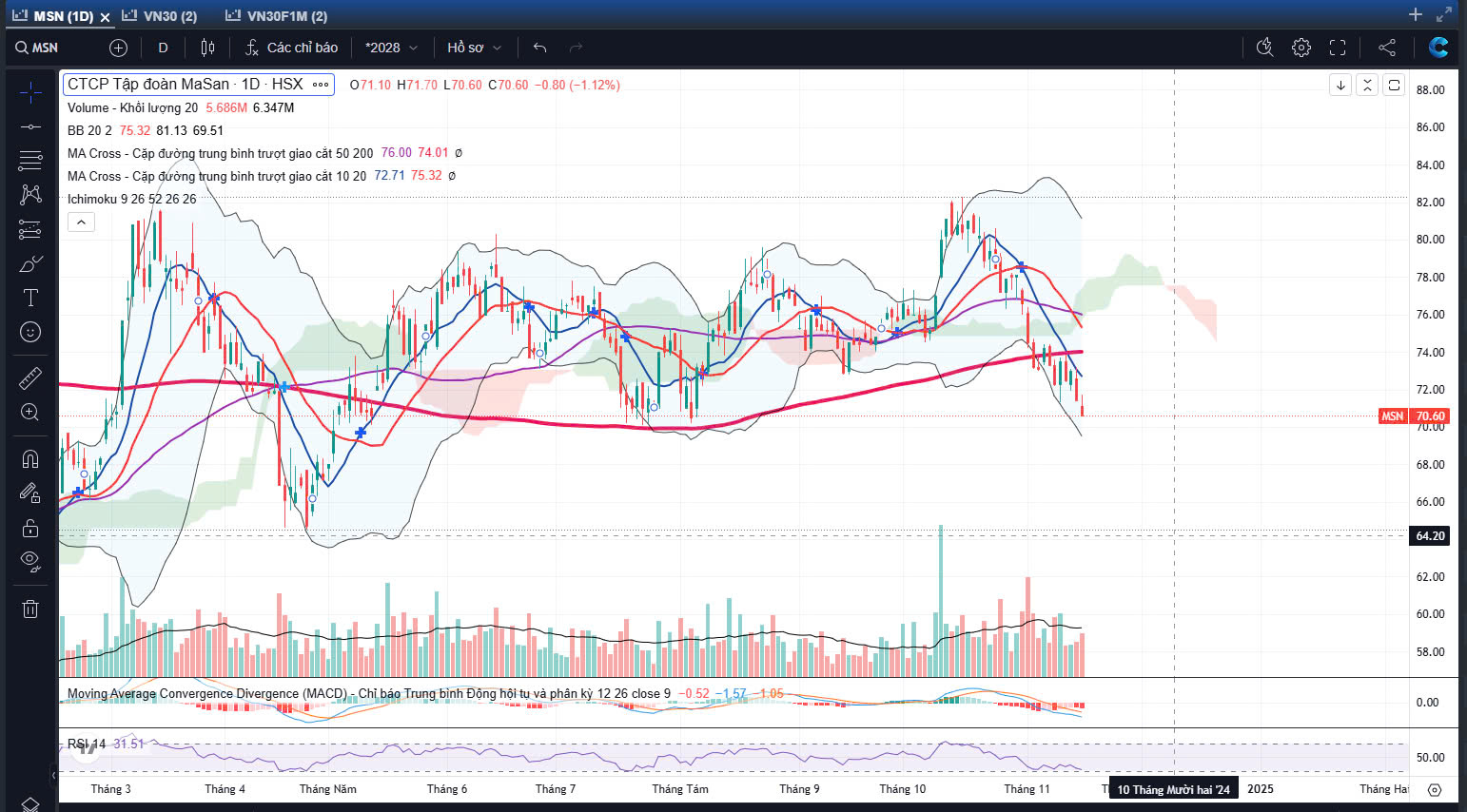Image resolution: width=1467 pixels, height=812 pixels.
Task: Open the object tree layers icon
Action: (30, 804)
